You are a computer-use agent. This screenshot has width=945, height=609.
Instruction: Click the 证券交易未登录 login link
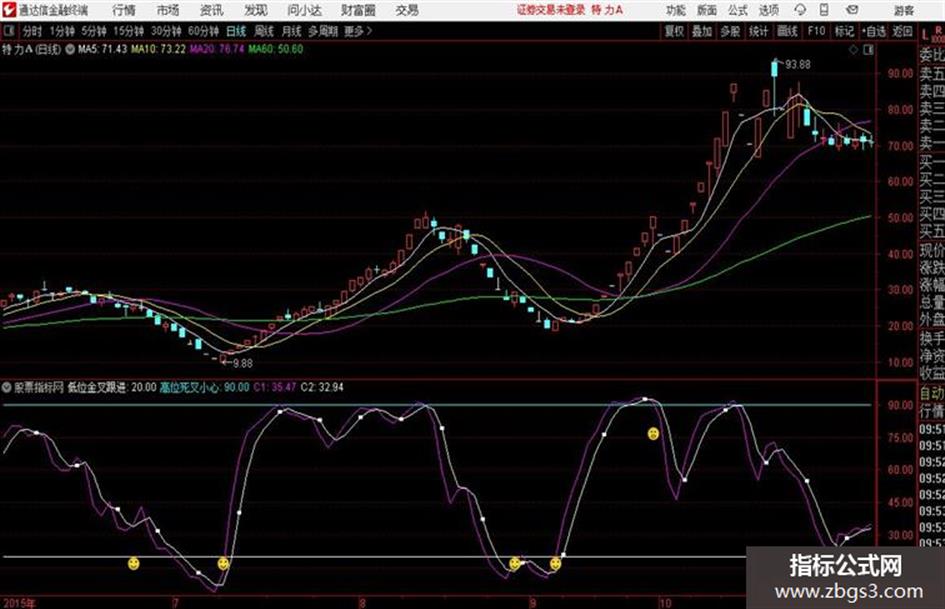tap(551, 10)
